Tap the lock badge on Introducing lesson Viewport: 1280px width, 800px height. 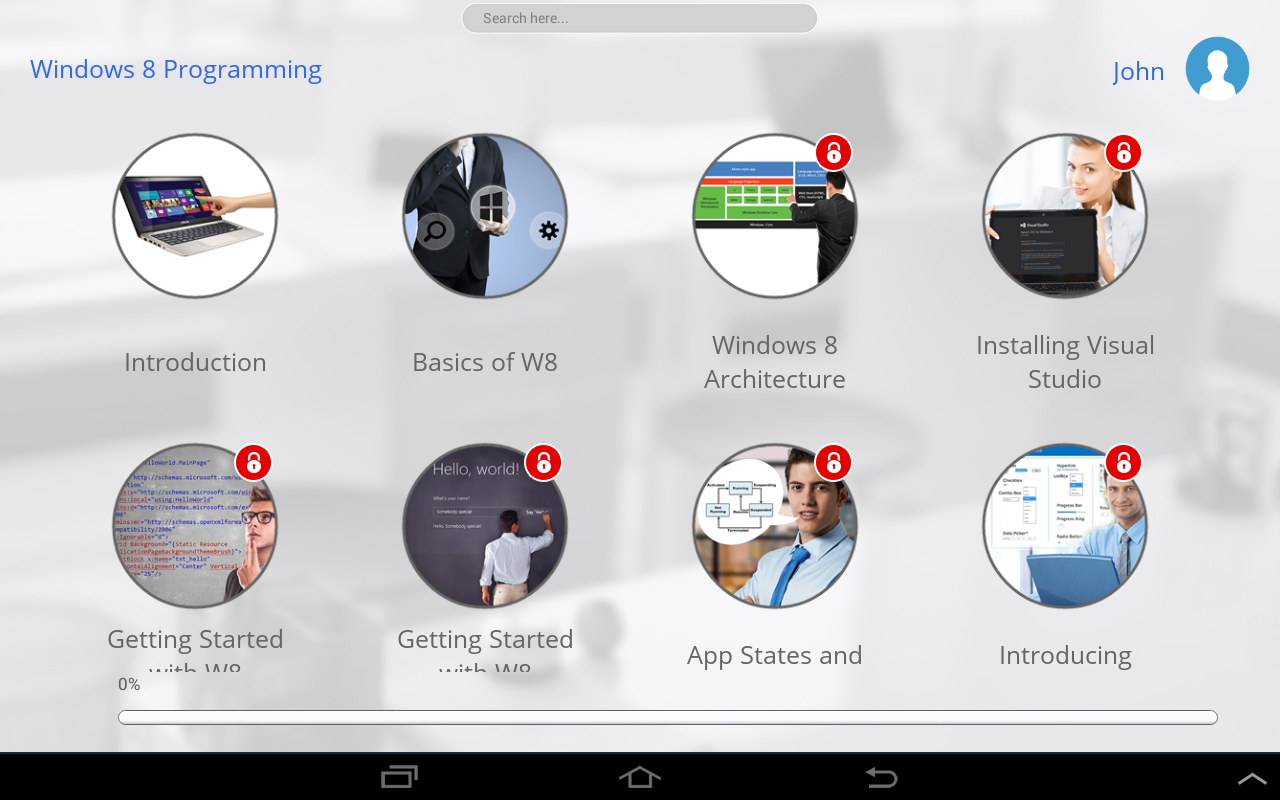1123,463
